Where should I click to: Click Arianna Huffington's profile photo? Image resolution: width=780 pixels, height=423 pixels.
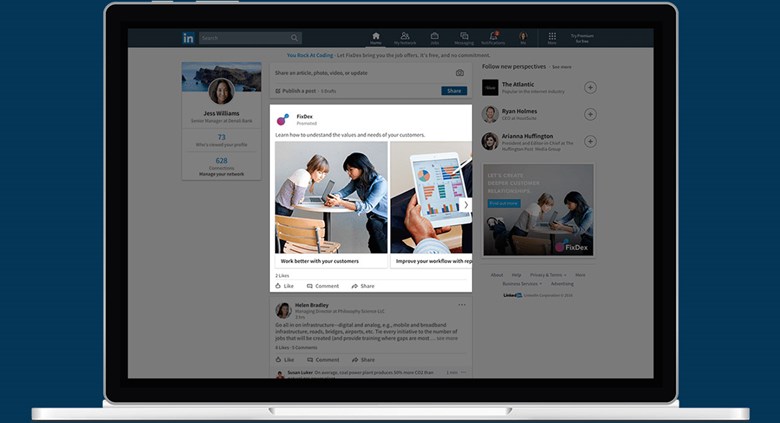point(490,141)
